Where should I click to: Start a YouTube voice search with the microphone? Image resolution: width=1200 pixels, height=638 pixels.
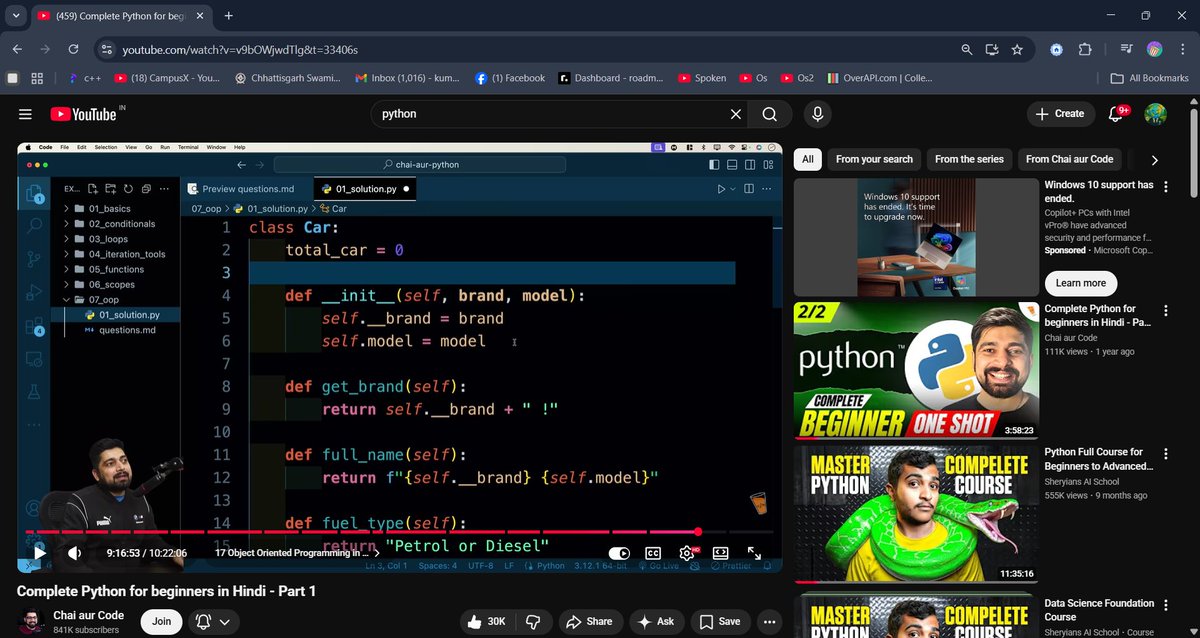pos(817,113)
